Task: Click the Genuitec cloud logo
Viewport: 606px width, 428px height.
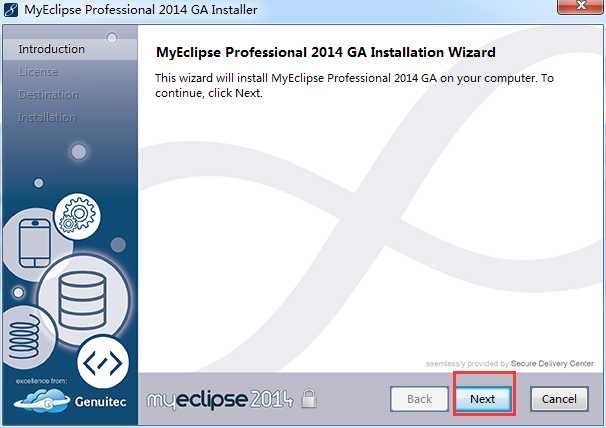Action: coord(42,401)
